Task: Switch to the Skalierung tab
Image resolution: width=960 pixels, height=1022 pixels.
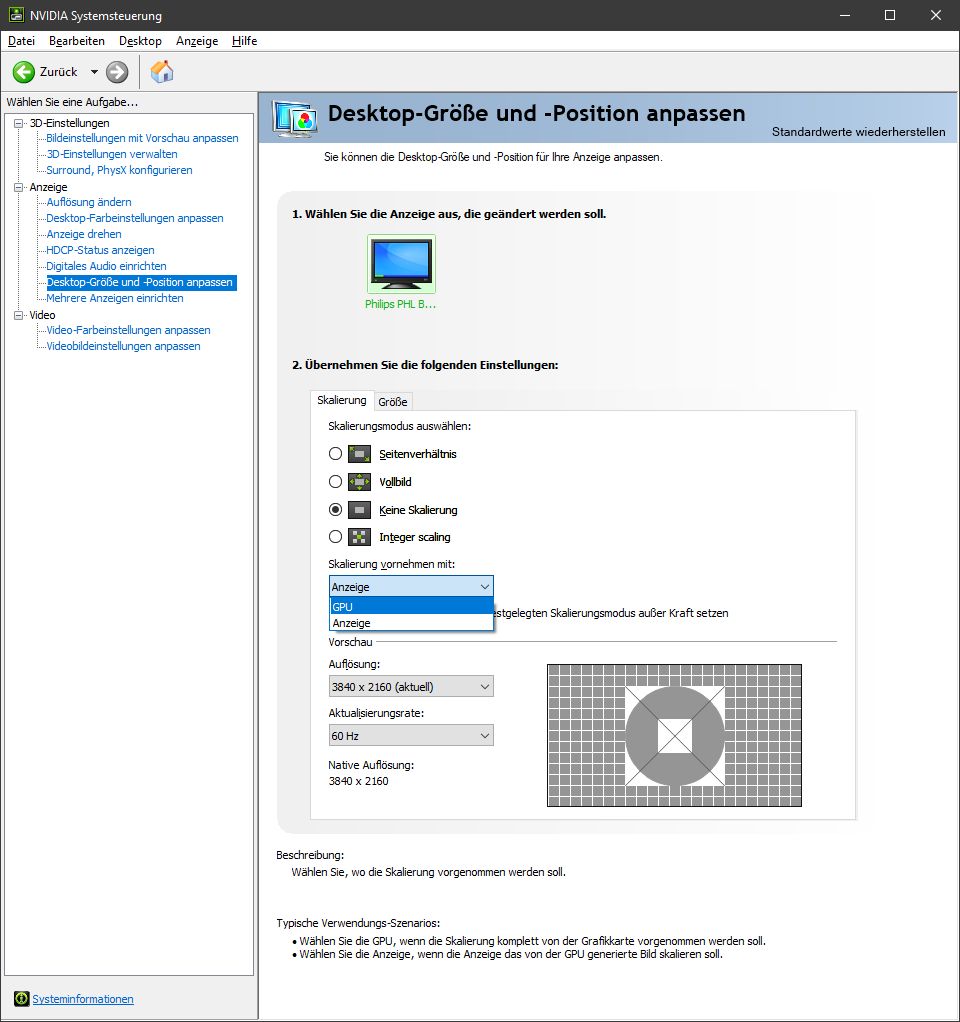Action: pos(342,400)
